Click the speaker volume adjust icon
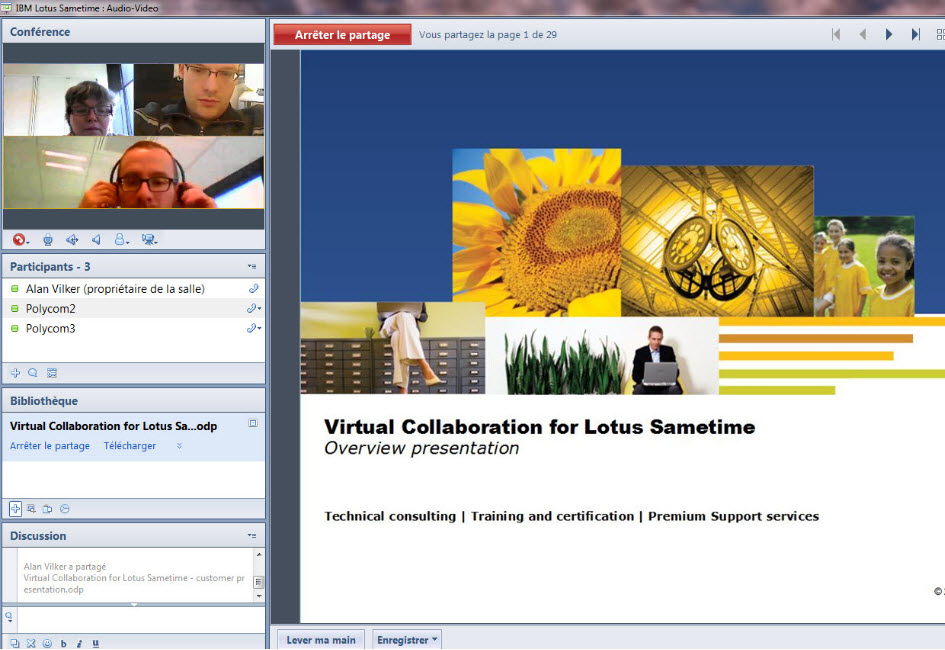 72,240
